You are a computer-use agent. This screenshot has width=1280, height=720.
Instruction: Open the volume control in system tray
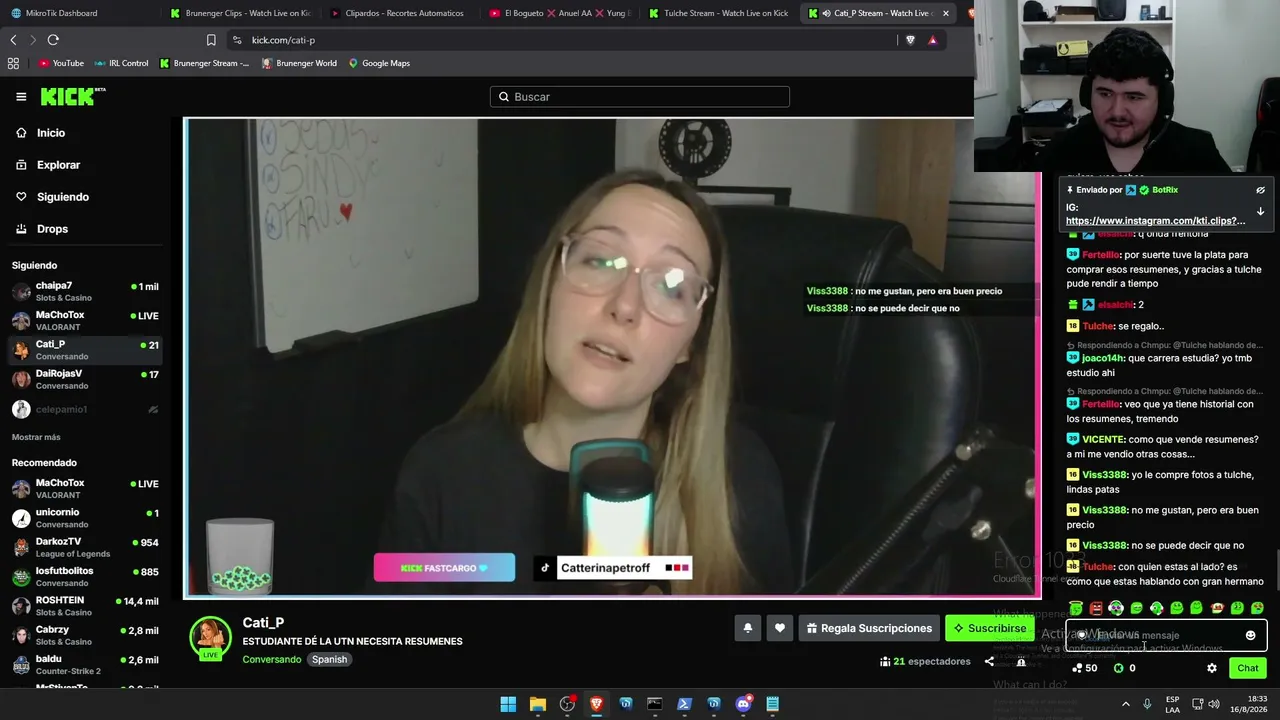coord(1215,704)
